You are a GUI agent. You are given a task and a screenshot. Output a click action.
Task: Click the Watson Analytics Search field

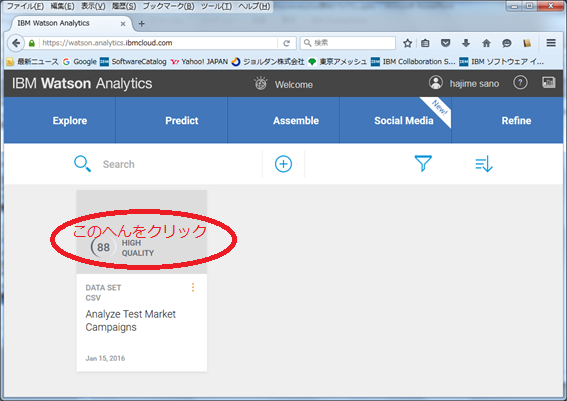pyautogui.click(x=166, y=164)
